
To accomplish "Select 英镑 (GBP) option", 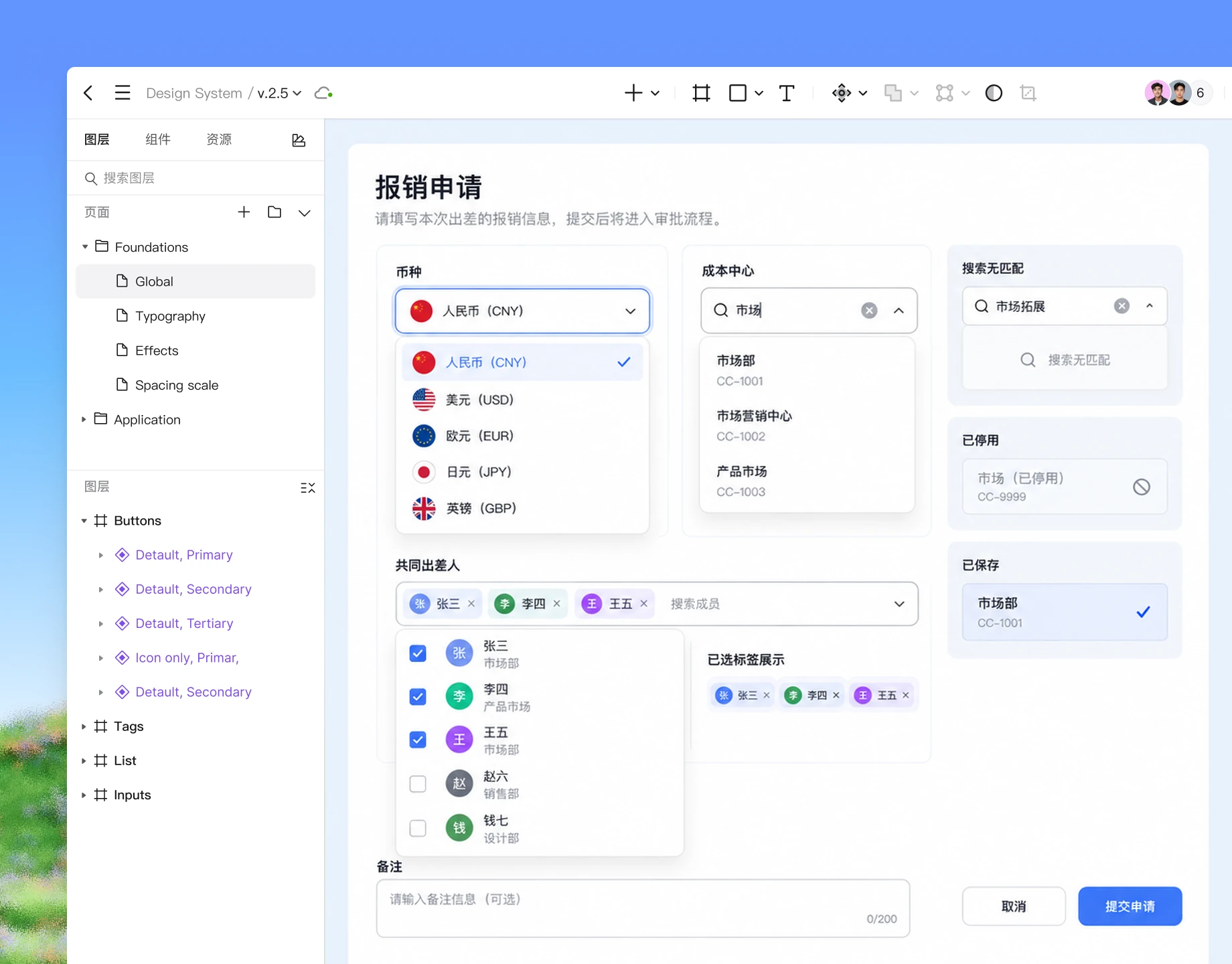I will click(x=522, y=508).
